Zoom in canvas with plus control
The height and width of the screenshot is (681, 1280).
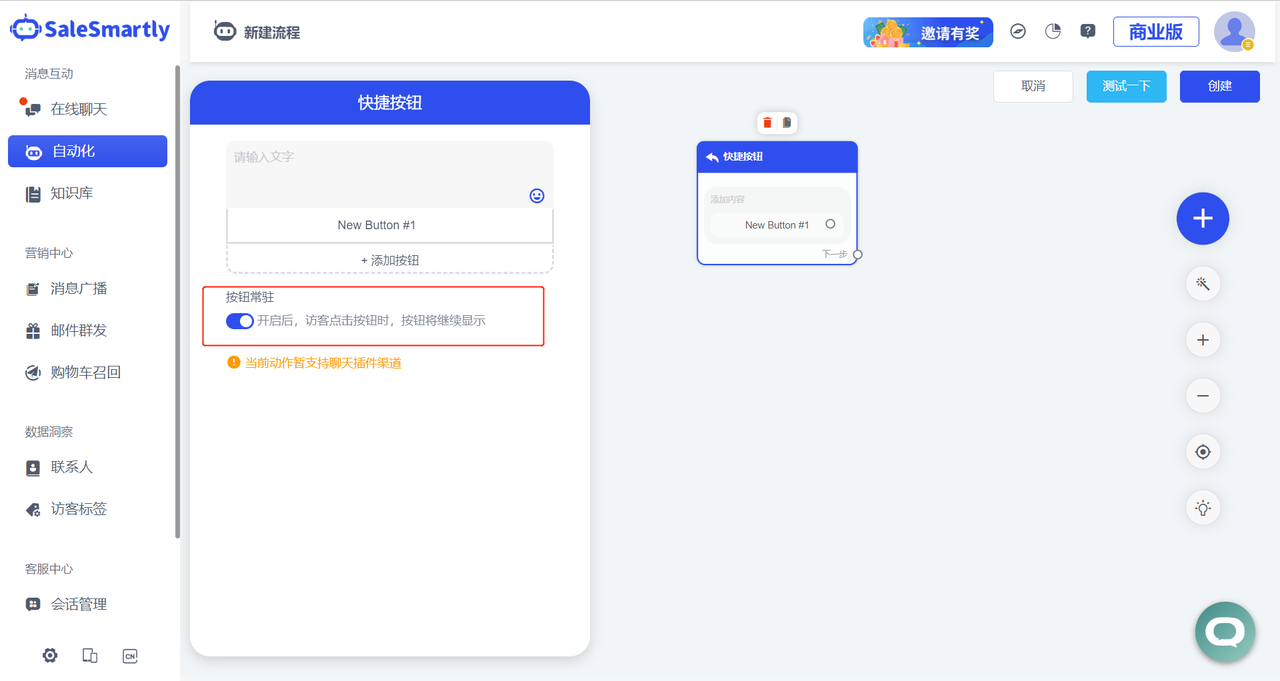(x=1203, y=340)
